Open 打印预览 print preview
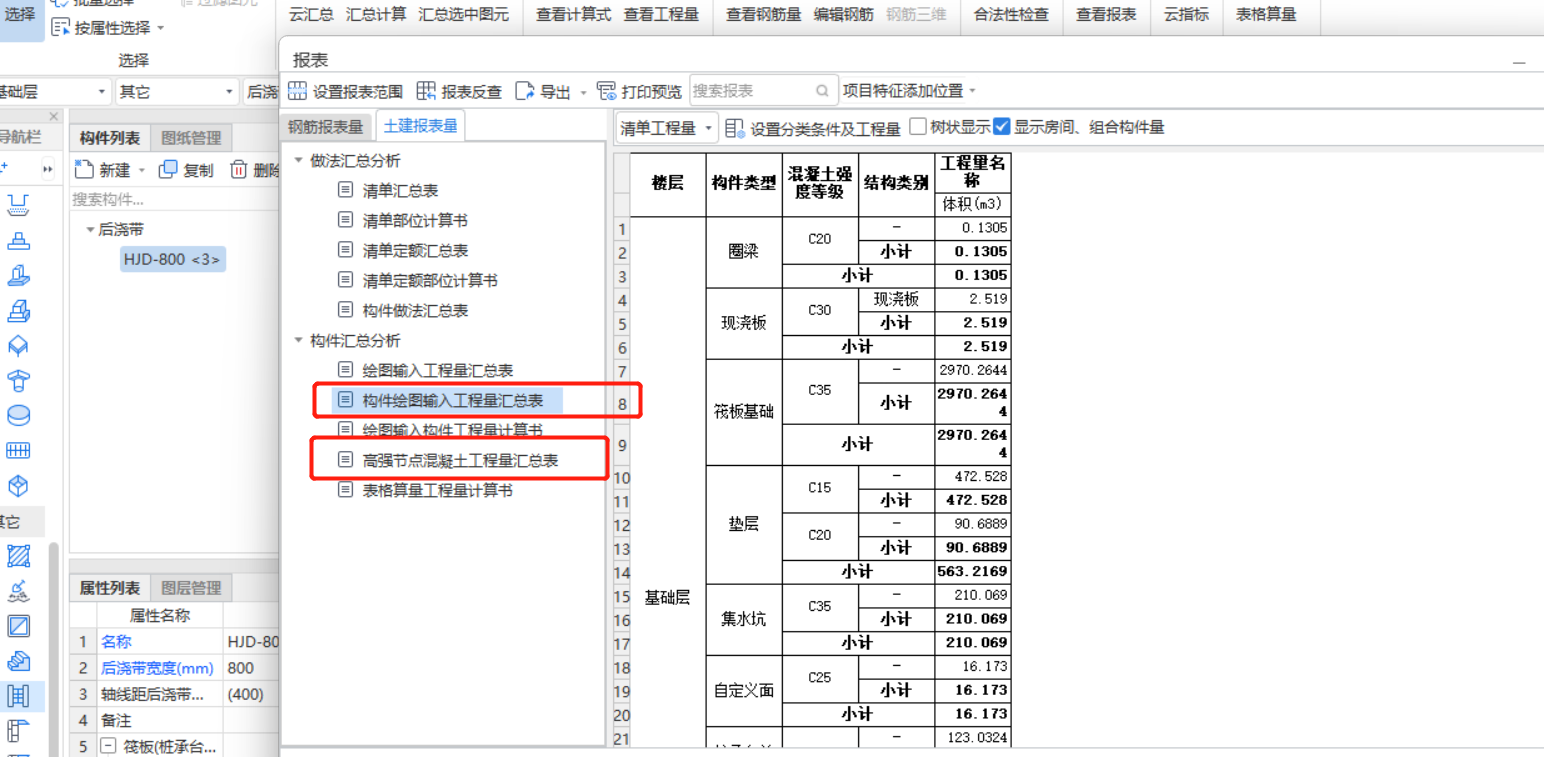 (x=639, y=92)
